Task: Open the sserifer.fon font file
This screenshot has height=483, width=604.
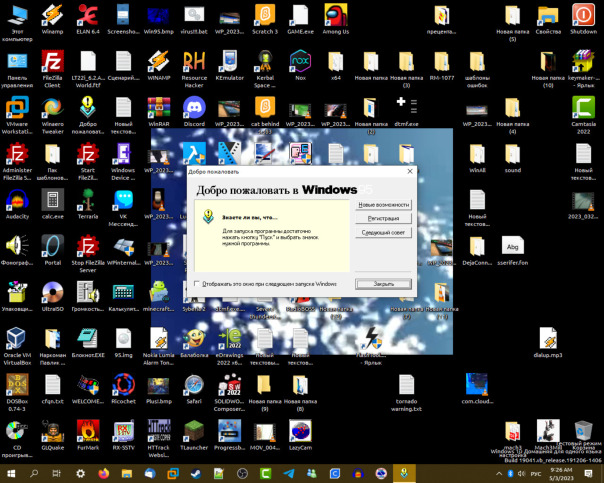Action: coord(512,250)
